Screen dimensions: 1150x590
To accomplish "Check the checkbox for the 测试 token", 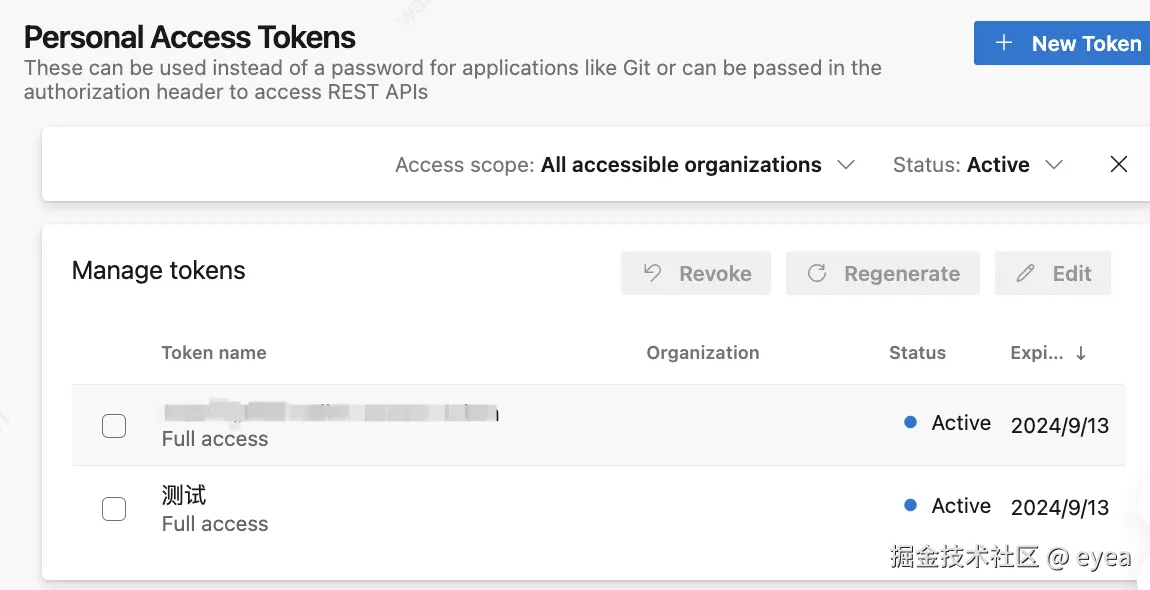I will pos(114,509).
